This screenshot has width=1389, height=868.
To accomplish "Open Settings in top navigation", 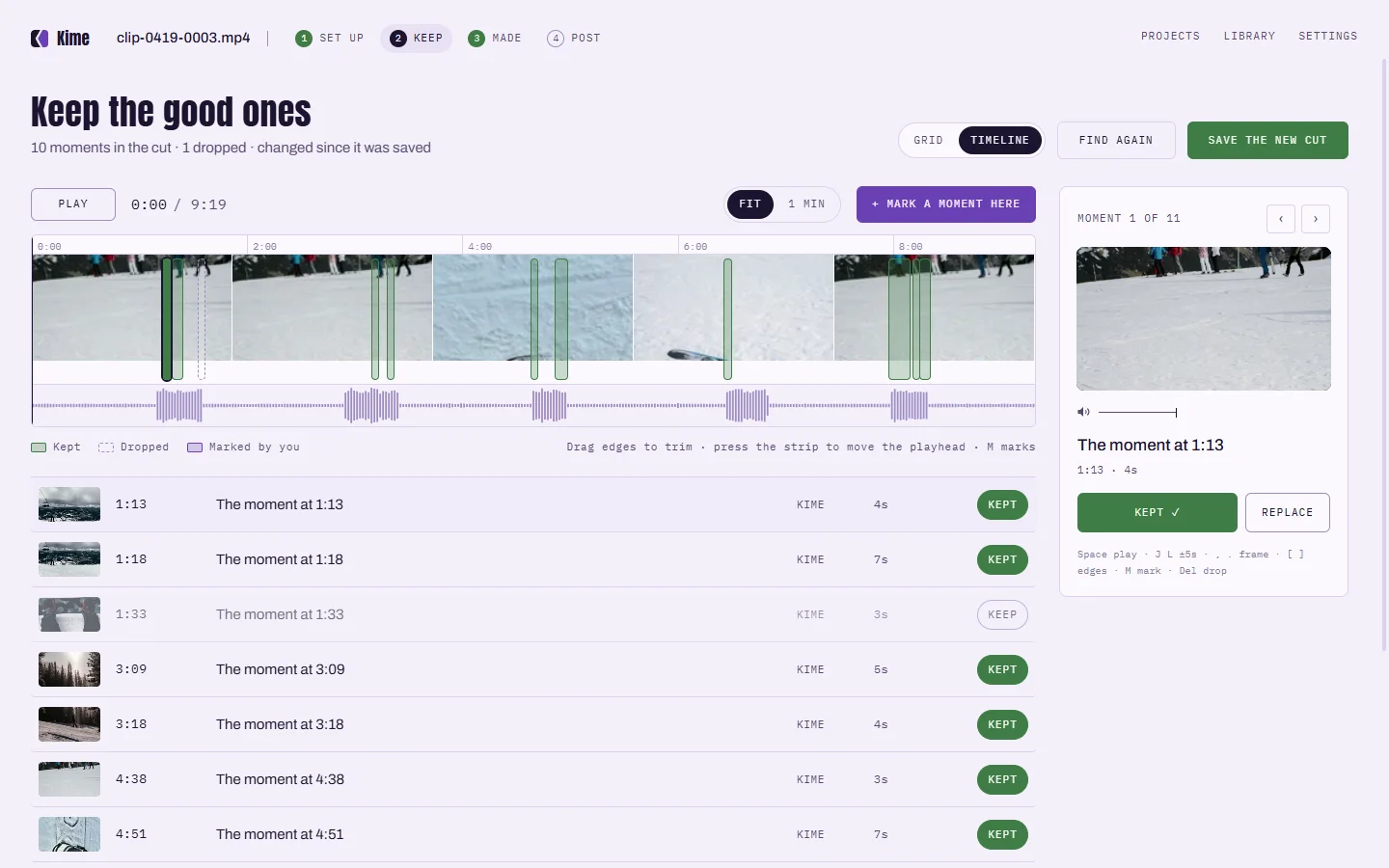I will click(x=1328, y=37).
